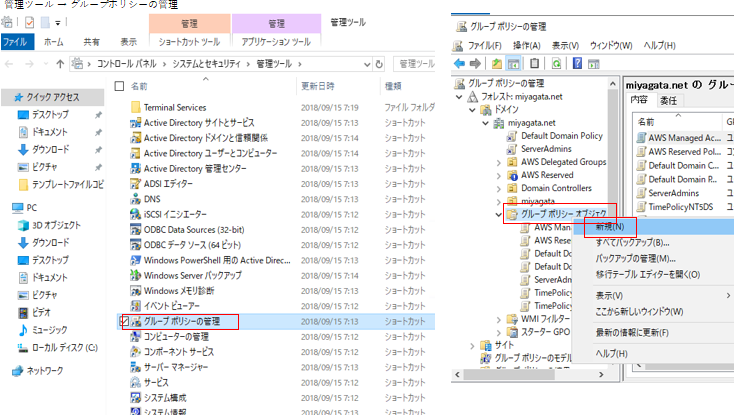Screen dimensions: 734x415
Task: Expand the サイト tree node
Action: coord(472,346)
